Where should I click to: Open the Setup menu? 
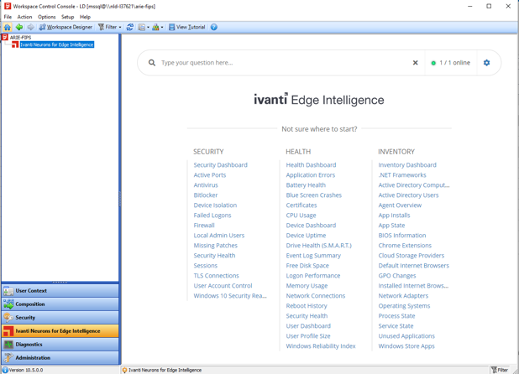tap(67, 17)
